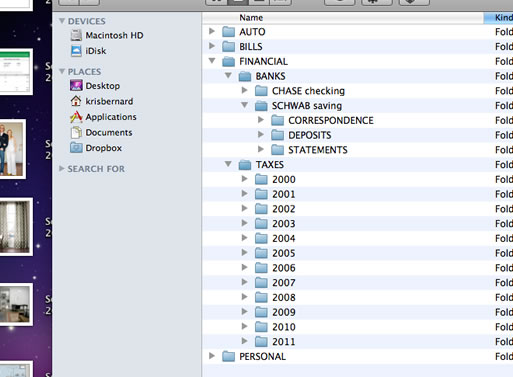Expand the SEARCH FOR sidebar section
Screen dimensions: 513x377
62,169
